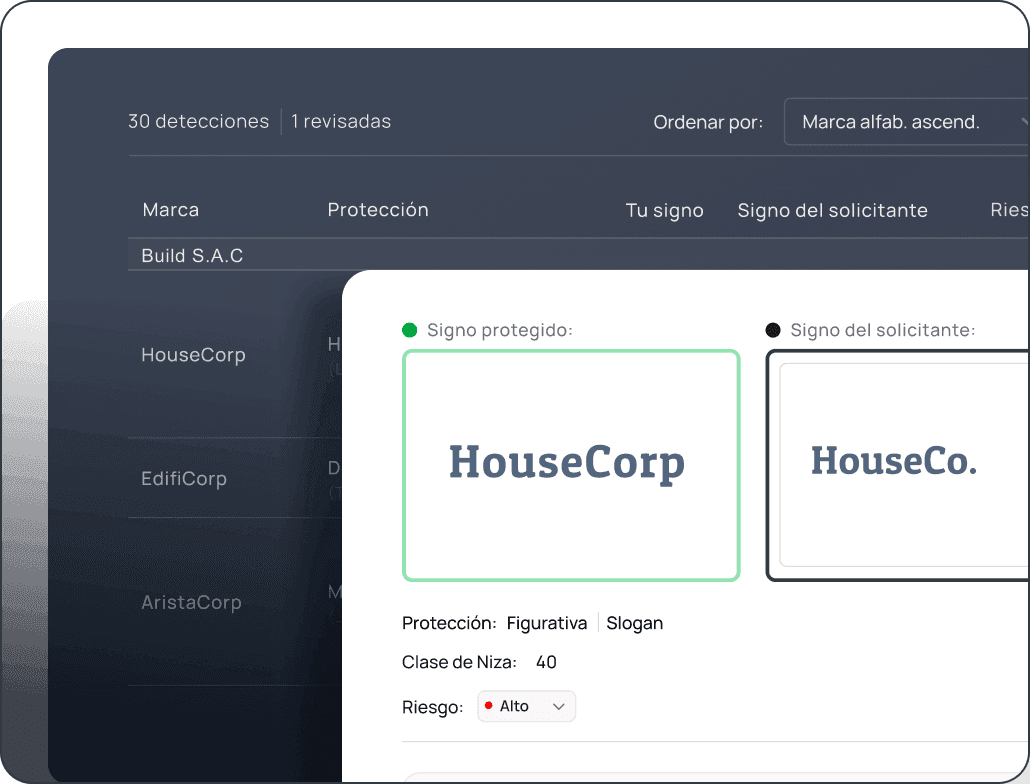Viewport: 1030px width, 784px height.
Task: Sort by the Protección column header
Action: [378, 209]
